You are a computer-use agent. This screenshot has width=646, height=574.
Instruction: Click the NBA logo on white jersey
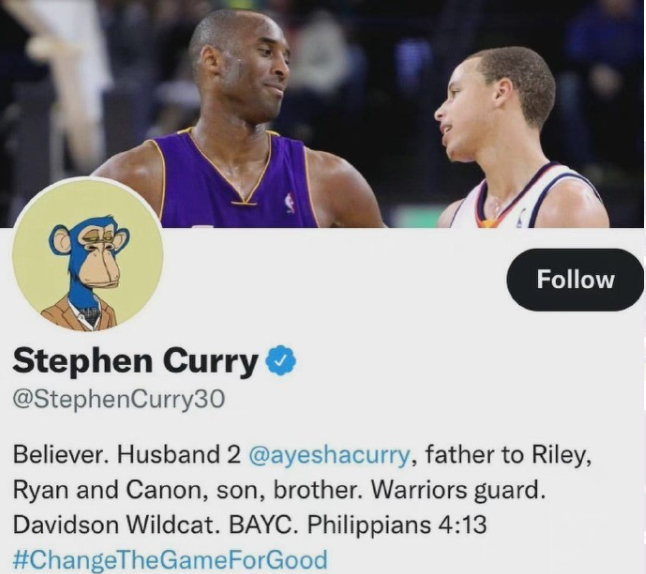[x=523, y=218]
